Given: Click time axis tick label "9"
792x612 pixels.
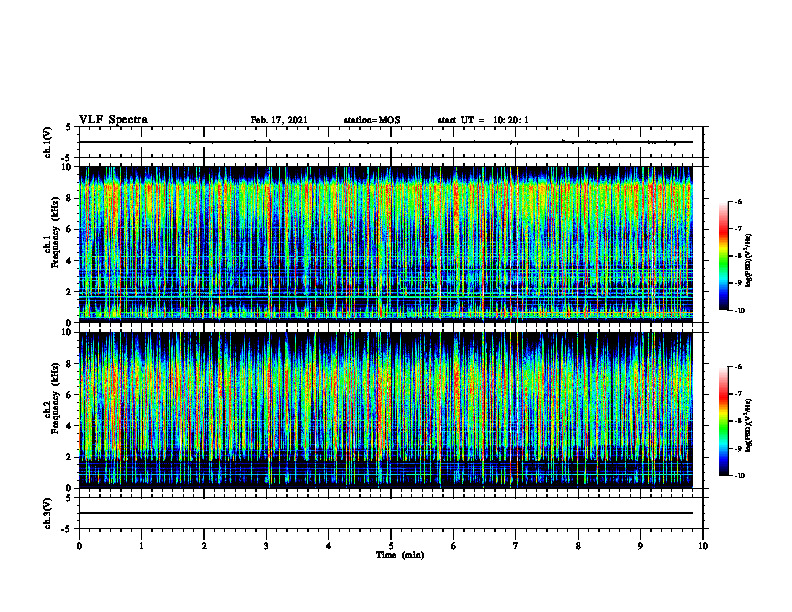Looking at the screenshot, I should [640, 546].
